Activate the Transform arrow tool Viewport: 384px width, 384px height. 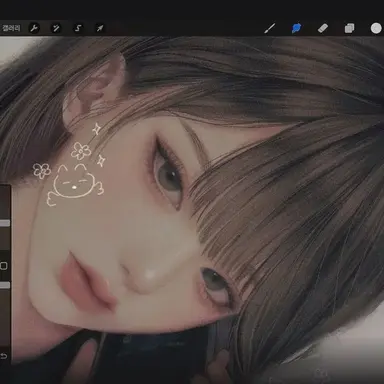pos(100,28)
